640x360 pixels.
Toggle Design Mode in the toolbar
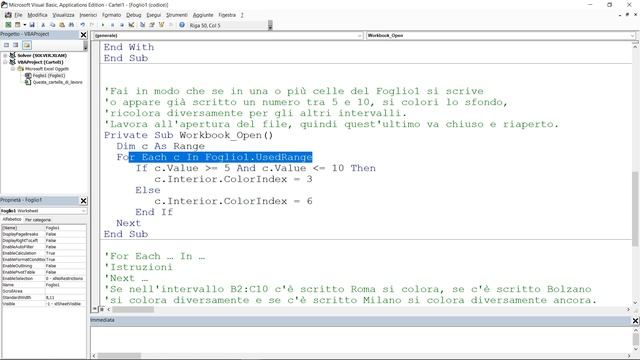(x=131, y=25)
